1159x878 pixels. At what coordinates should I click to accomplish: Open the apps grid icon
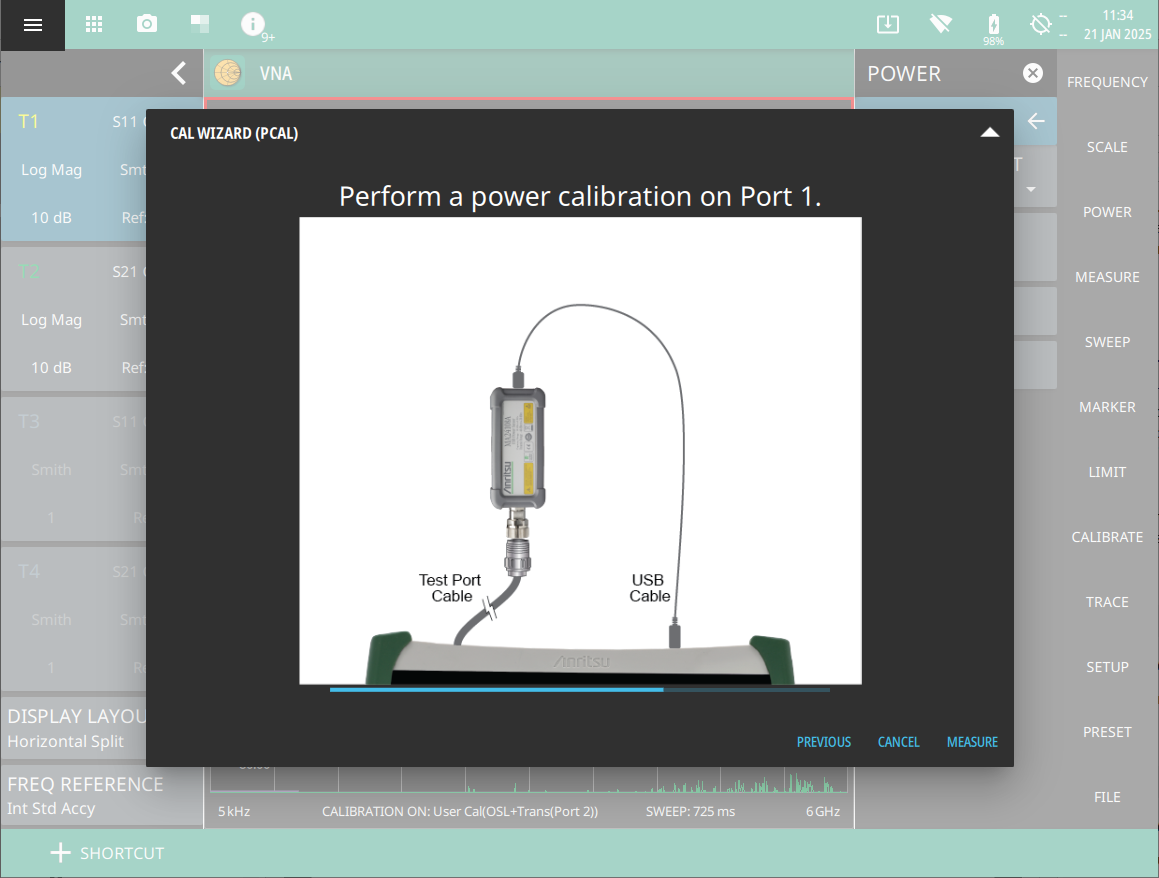pos(94,25)
